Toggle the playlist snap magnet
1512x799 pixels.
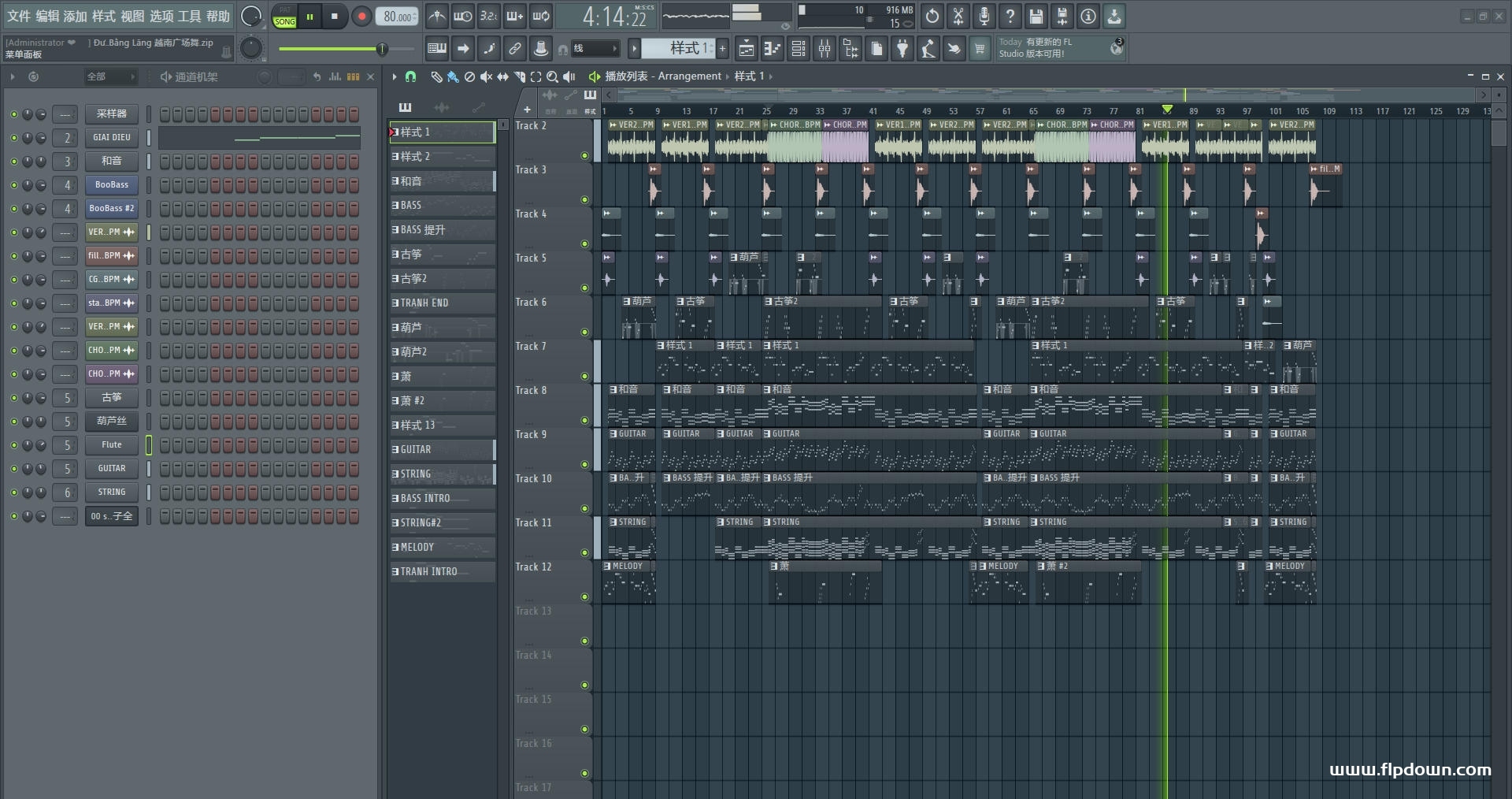pos(410,76)
